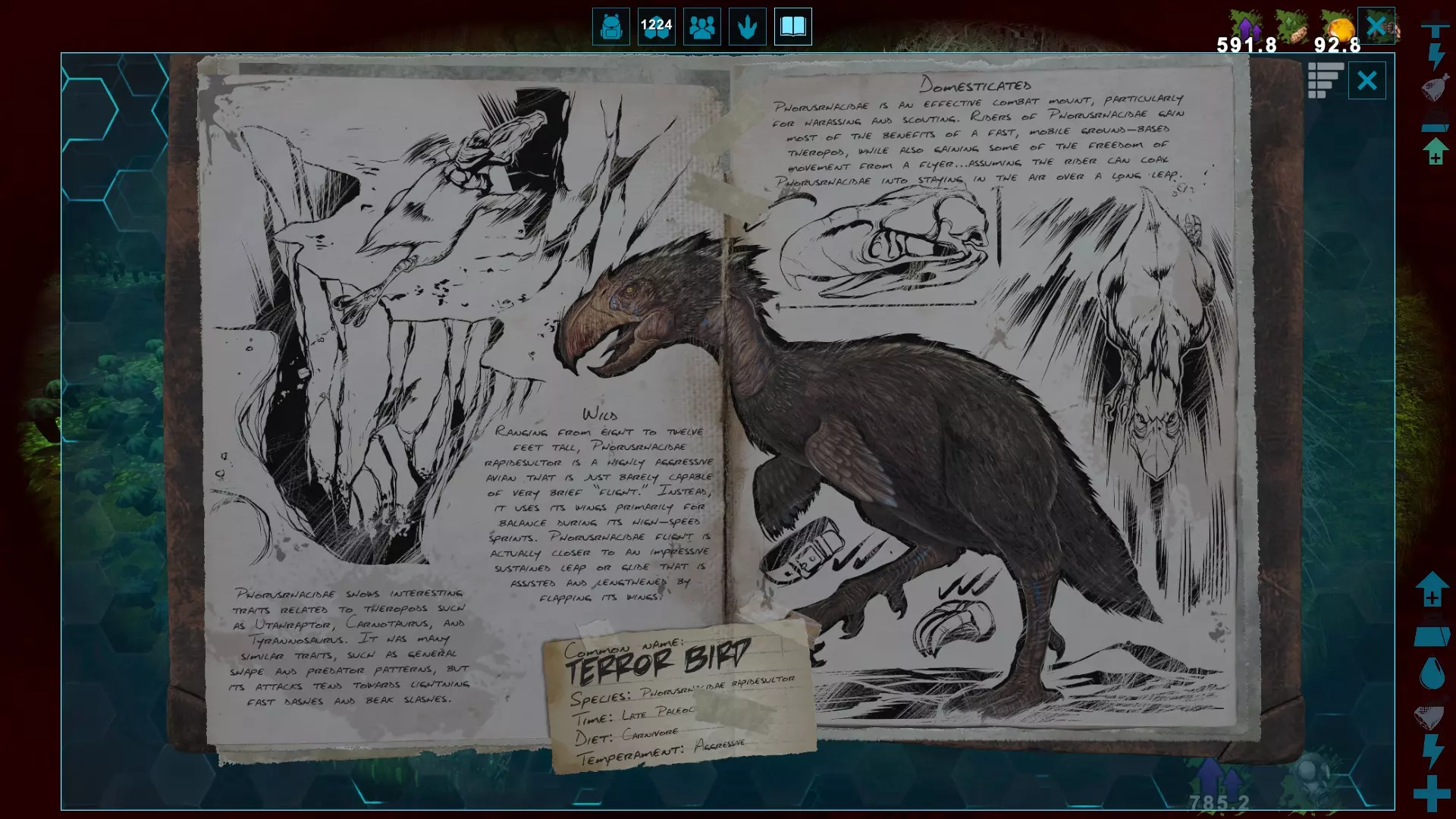Open the inventory backpack tab

[611, 27]
